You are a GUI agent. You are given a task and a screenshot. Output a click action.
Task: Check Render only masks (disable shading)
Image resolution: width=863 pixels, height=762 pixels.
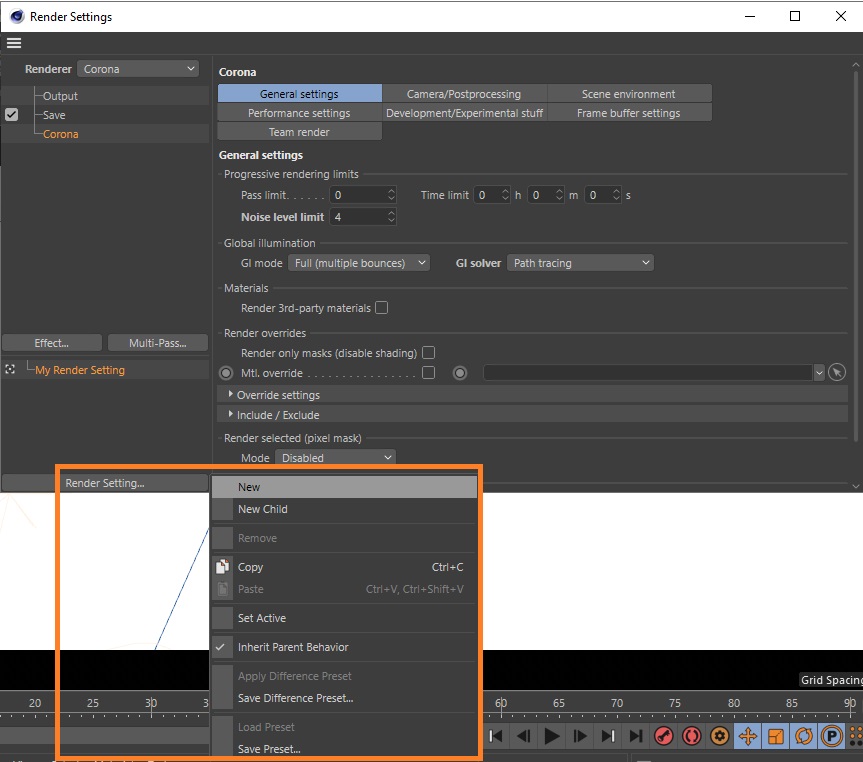coord(428,353)
